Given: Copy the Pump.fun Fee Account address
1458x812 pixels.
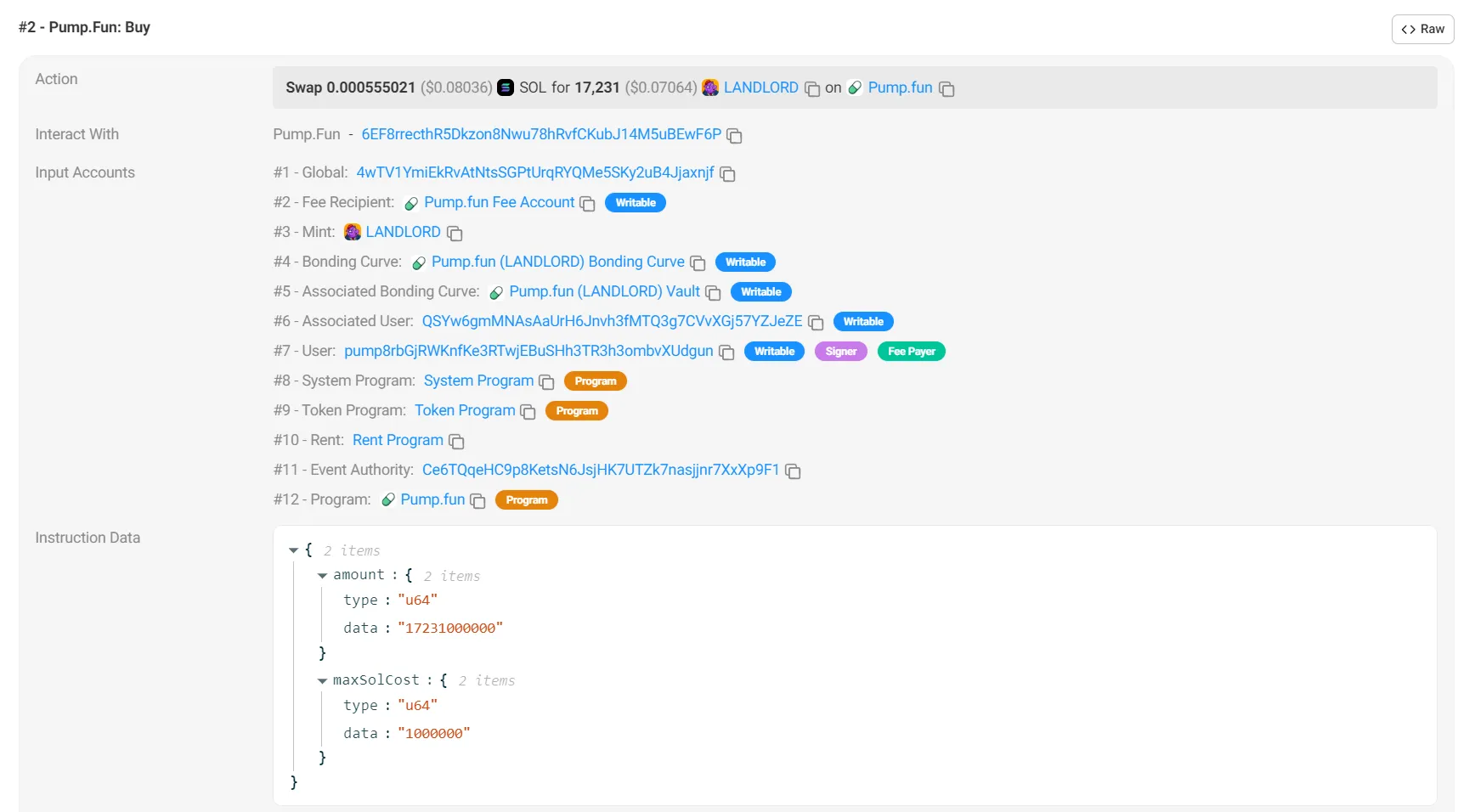Looking at the screenshot, I should (x=588, y=204).
